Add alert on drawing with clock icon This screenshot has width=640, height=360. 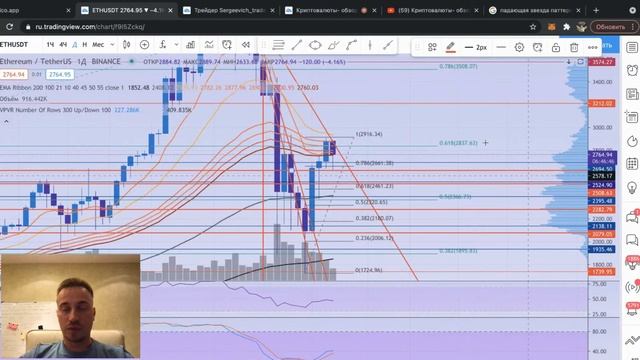tap(538, 47)
